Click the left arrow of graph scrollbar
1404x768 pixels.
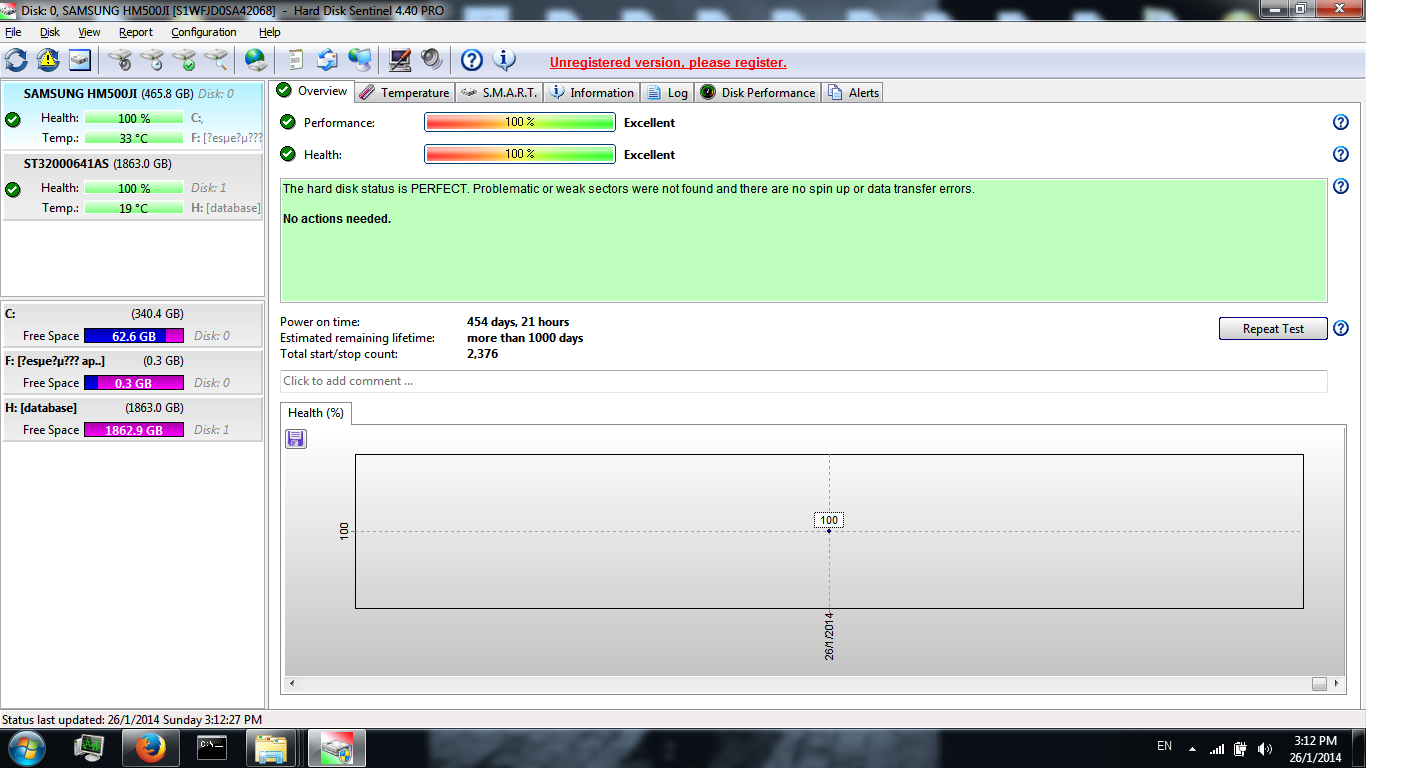293,684
